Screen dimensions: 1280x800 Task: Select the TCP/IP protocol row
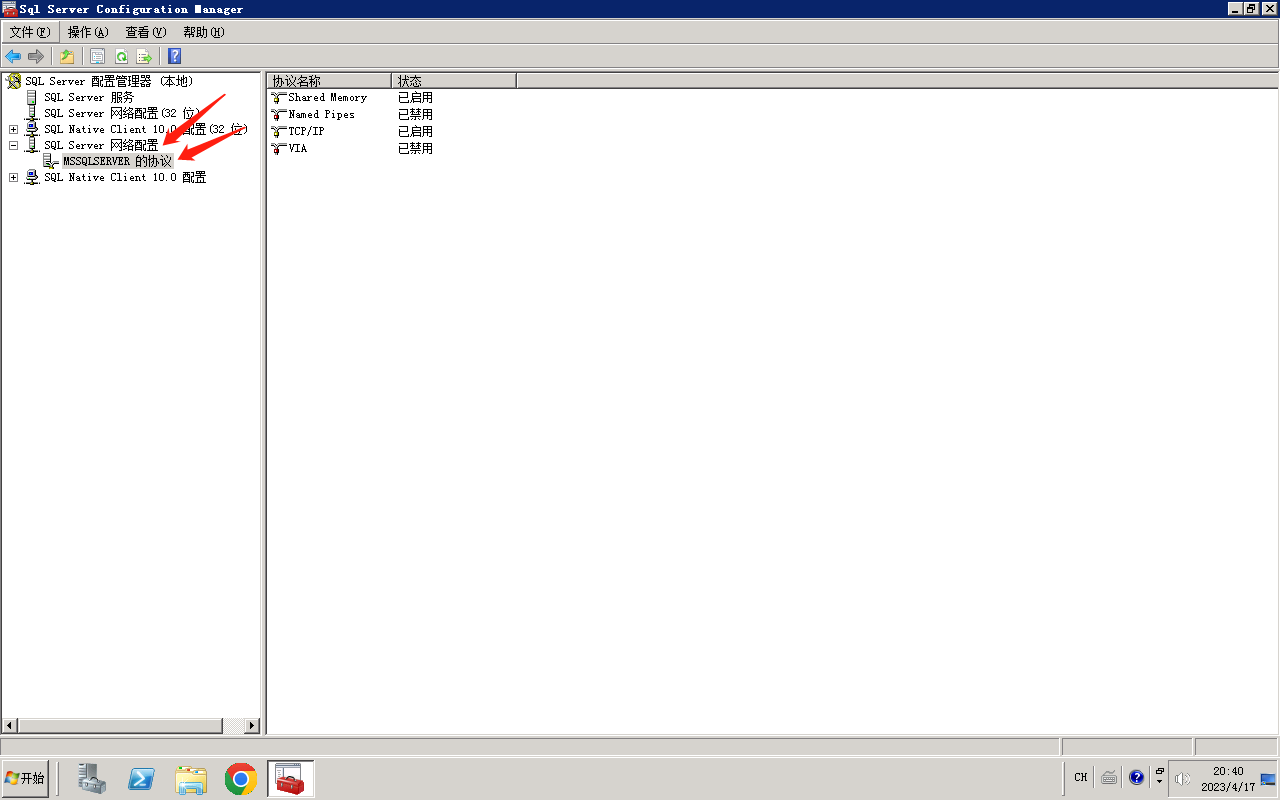tap(306, 131)
